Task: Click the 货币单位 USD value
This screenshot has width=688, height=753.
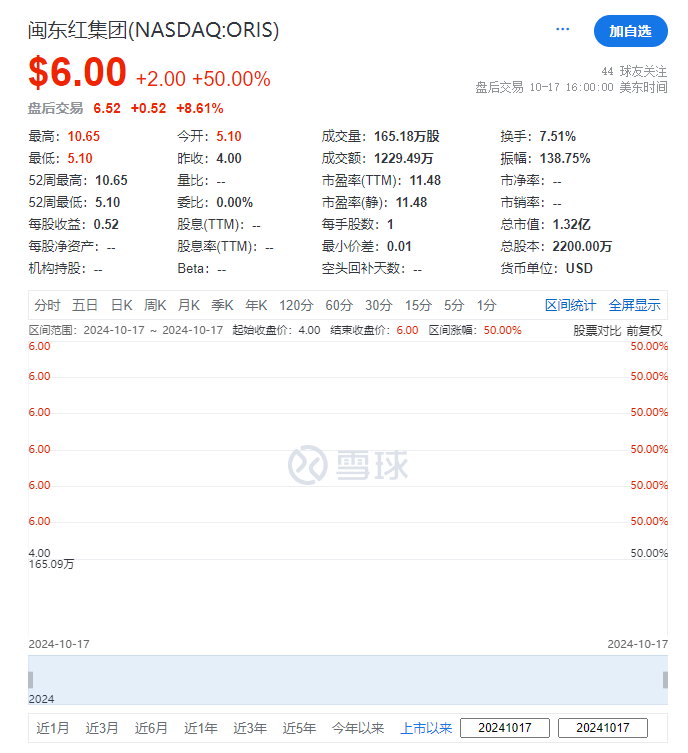Action: (579, 268)
